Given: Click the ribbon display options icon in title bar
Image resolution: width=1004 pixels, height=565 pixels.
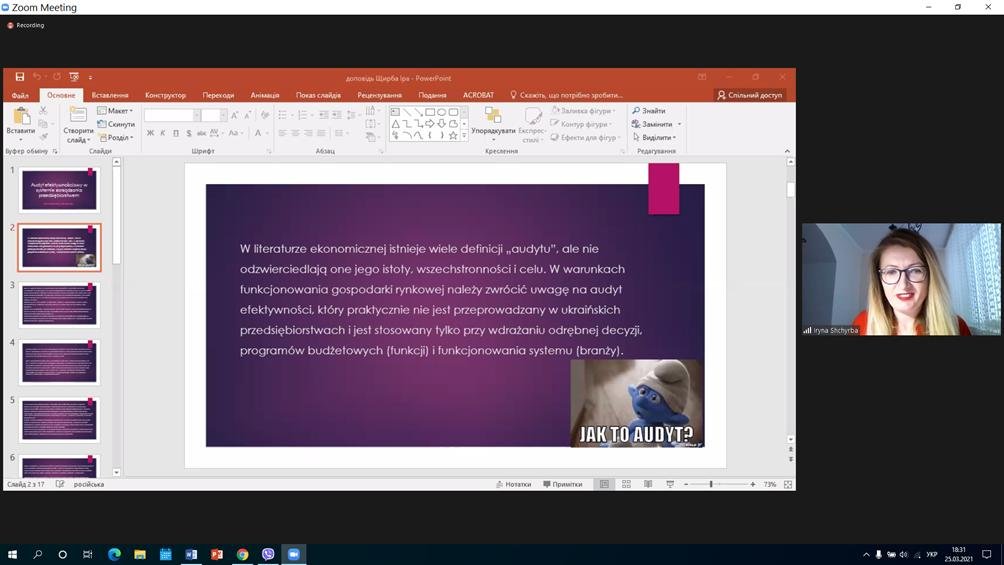Looking at the screenshot, I should coord(702,77).
